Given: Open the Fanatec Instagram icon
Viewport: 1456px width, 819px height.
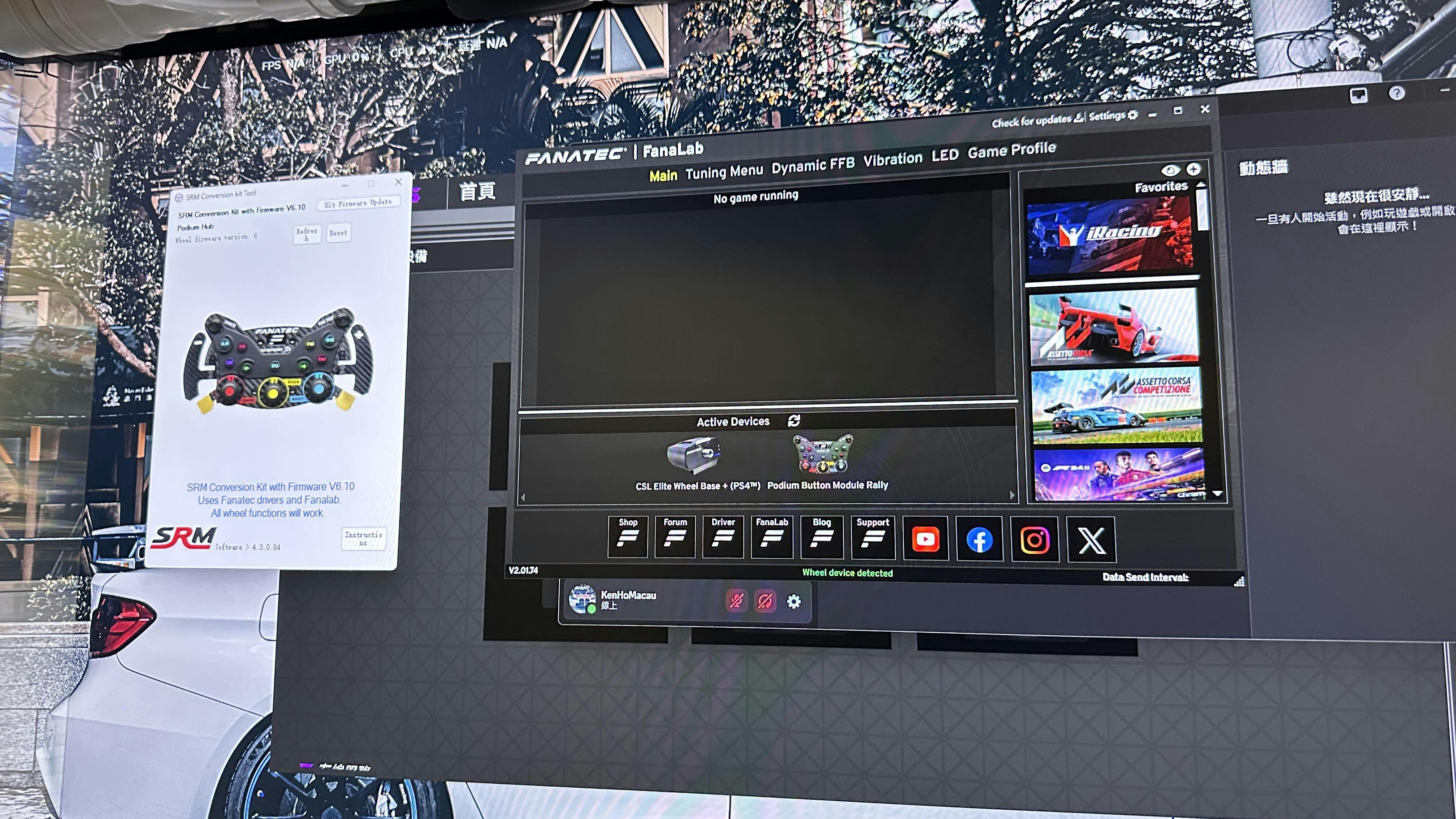Looking at the screenshot, I should [x=1034, y=540].
